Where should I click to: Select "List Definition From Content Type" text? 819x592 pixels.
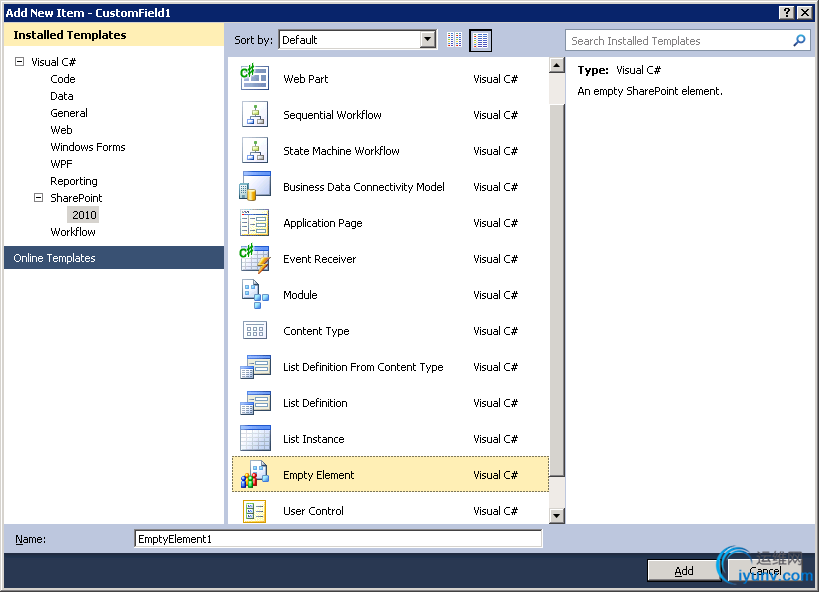[363, 367]
